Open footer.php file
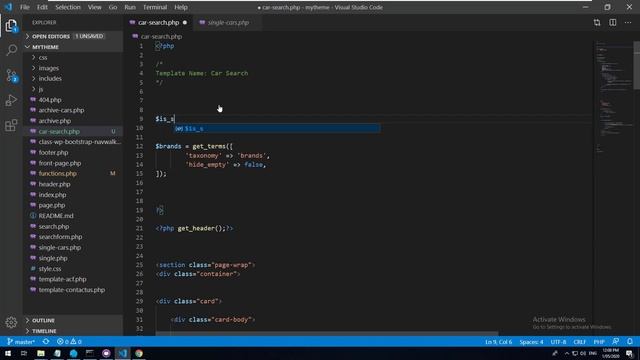Screen dimensions: 640x360 click(x=73, y=152)
